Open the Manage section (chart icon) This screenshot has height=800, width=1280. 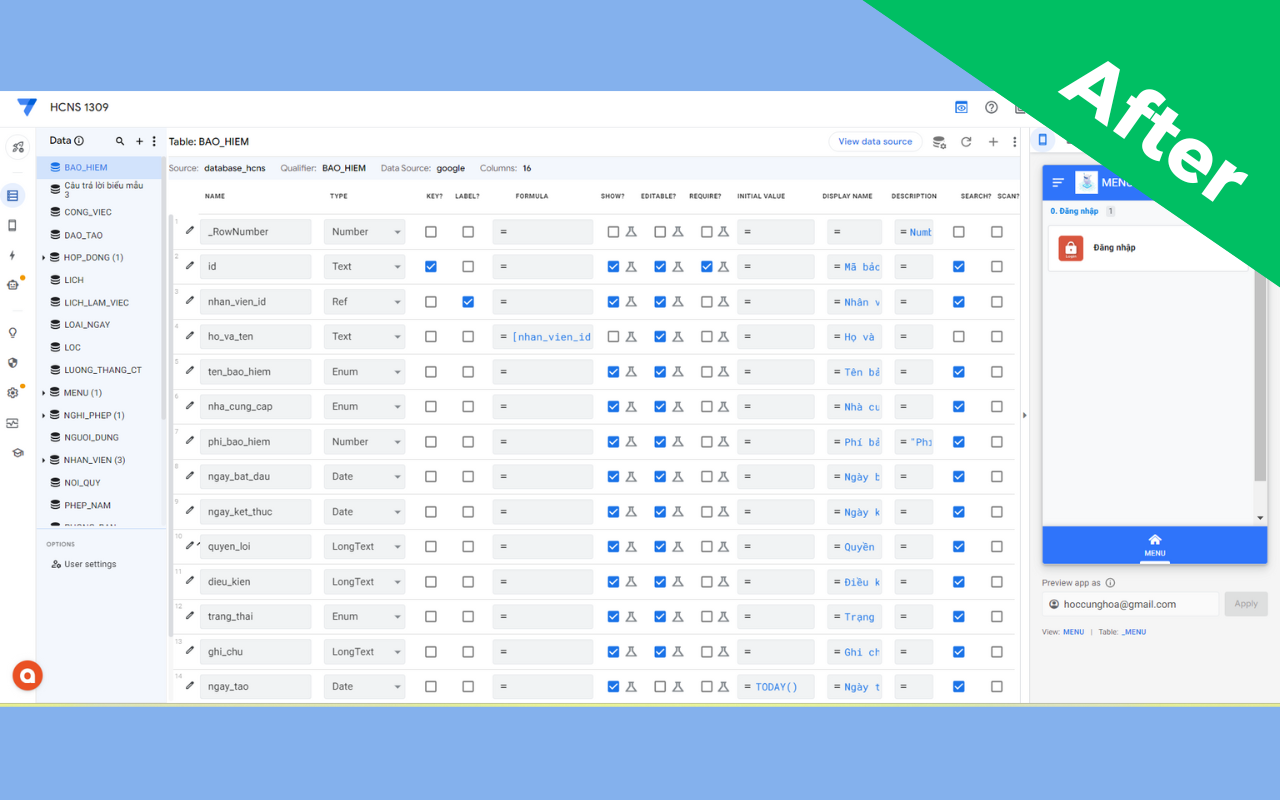click(17, 422)
